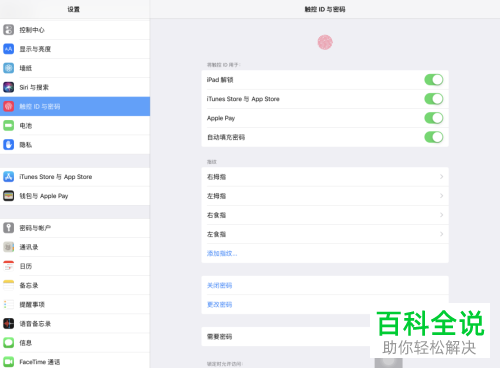Select FaceTime 通话 in the sidebar
500x368 pixels.
coord(75,361)
